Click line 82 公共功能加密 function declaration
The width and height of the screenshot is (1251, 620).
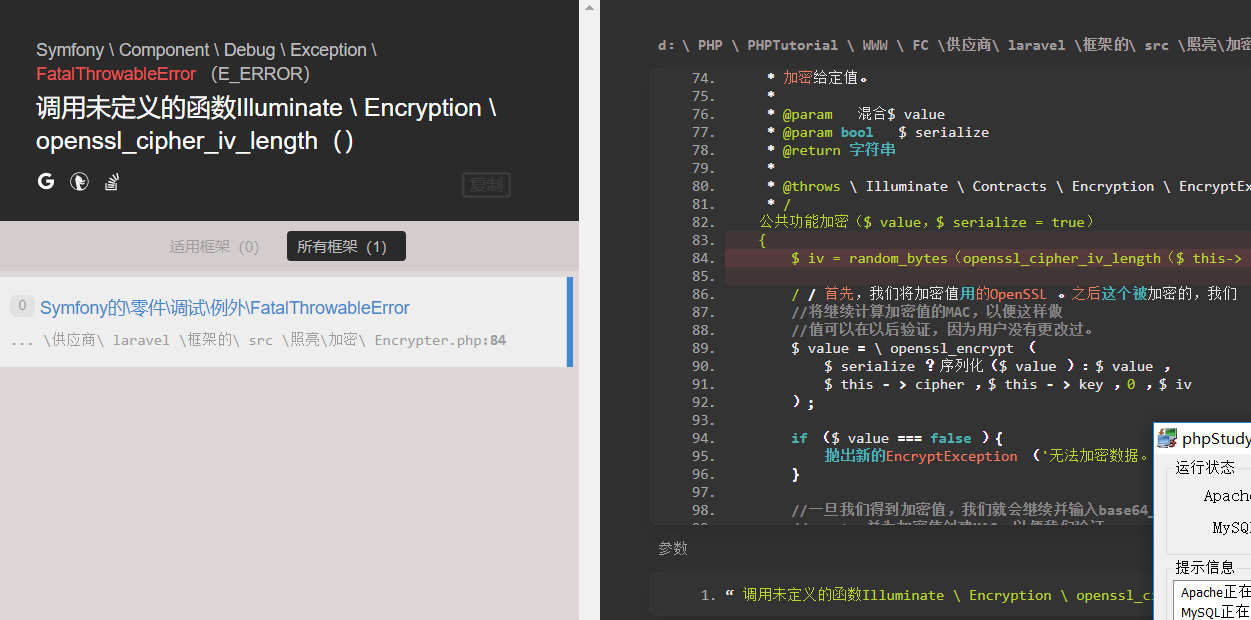927,222
